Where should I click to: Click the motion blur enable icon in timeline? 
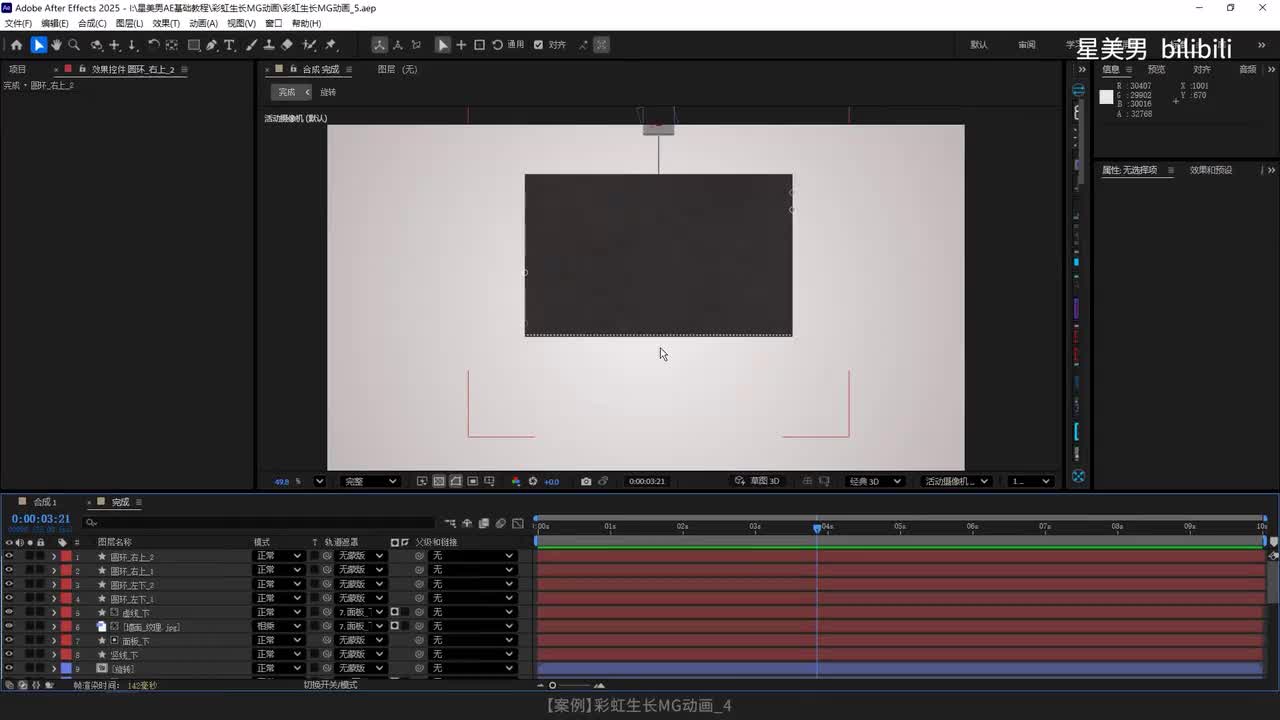(501, 523)
